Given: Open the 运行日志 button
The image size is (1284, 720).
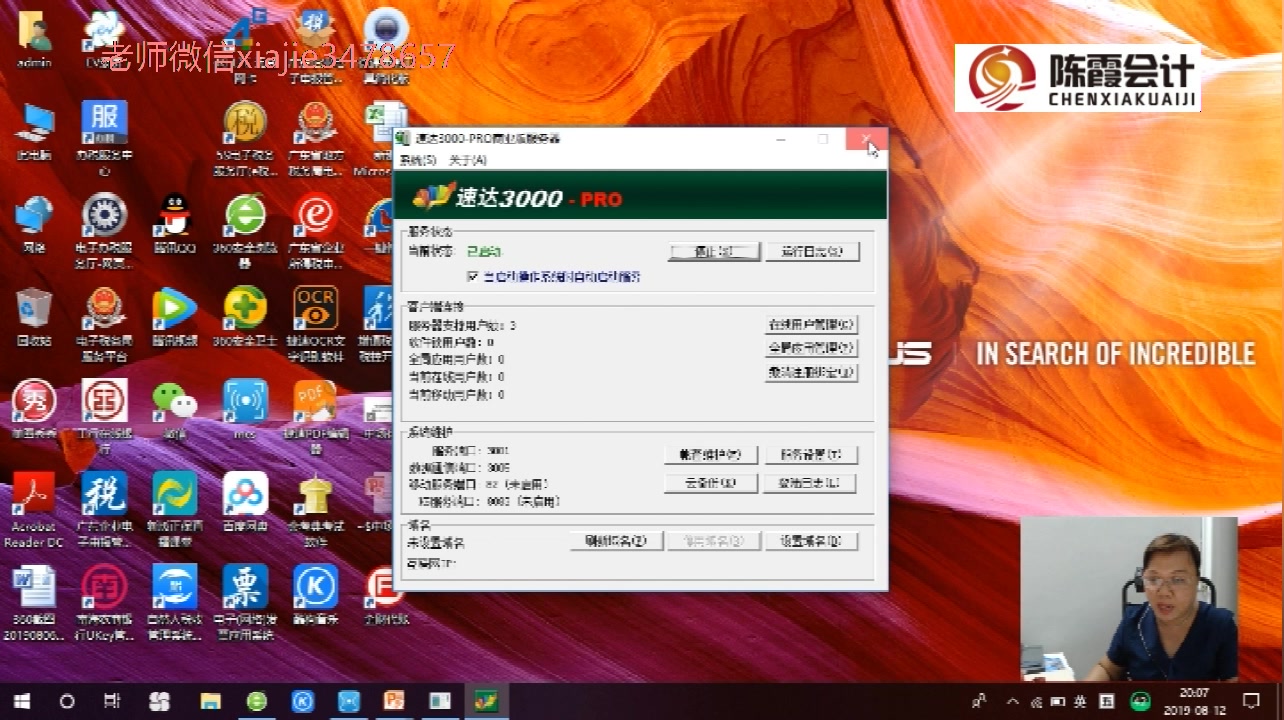Looking at the screenshot, I should tap(812, 252).
